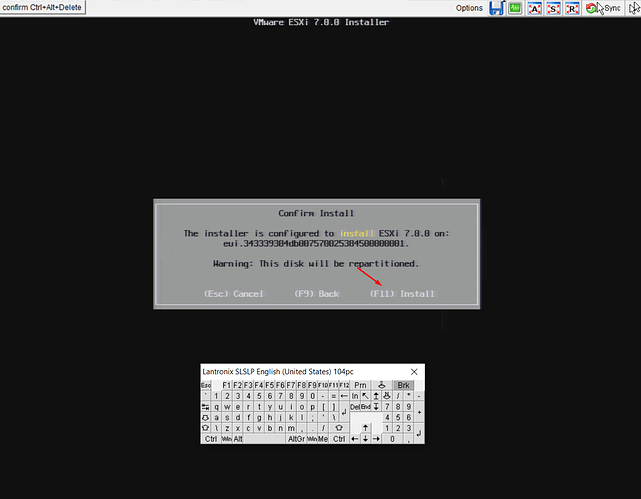Viewport: 641px width, 499px height.
Task: Click the 'A' auto-scale icon in toolbar
Action: [x=534, y=8]
